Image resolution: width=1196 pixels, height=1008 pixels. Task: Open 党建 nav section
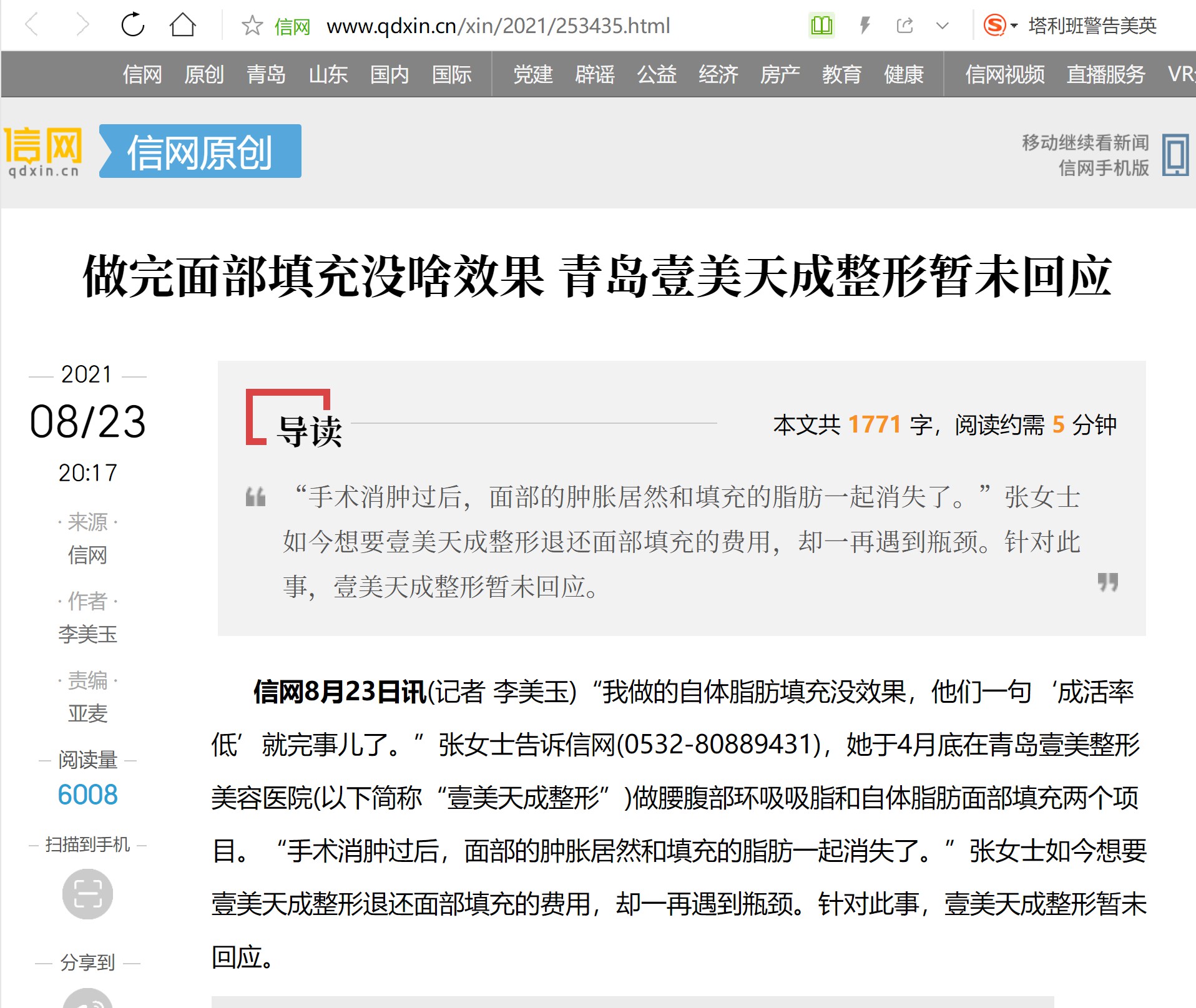pyautogui.click(x=533, y=74)
